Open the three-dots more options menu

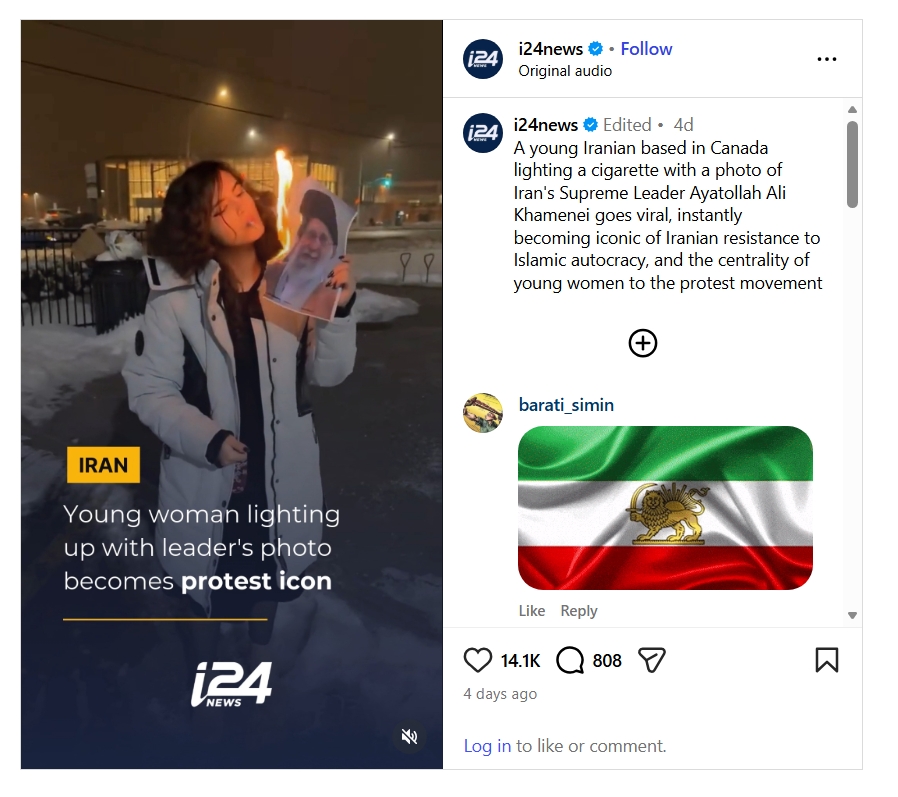pyautogui.click(x=826, y=59)
